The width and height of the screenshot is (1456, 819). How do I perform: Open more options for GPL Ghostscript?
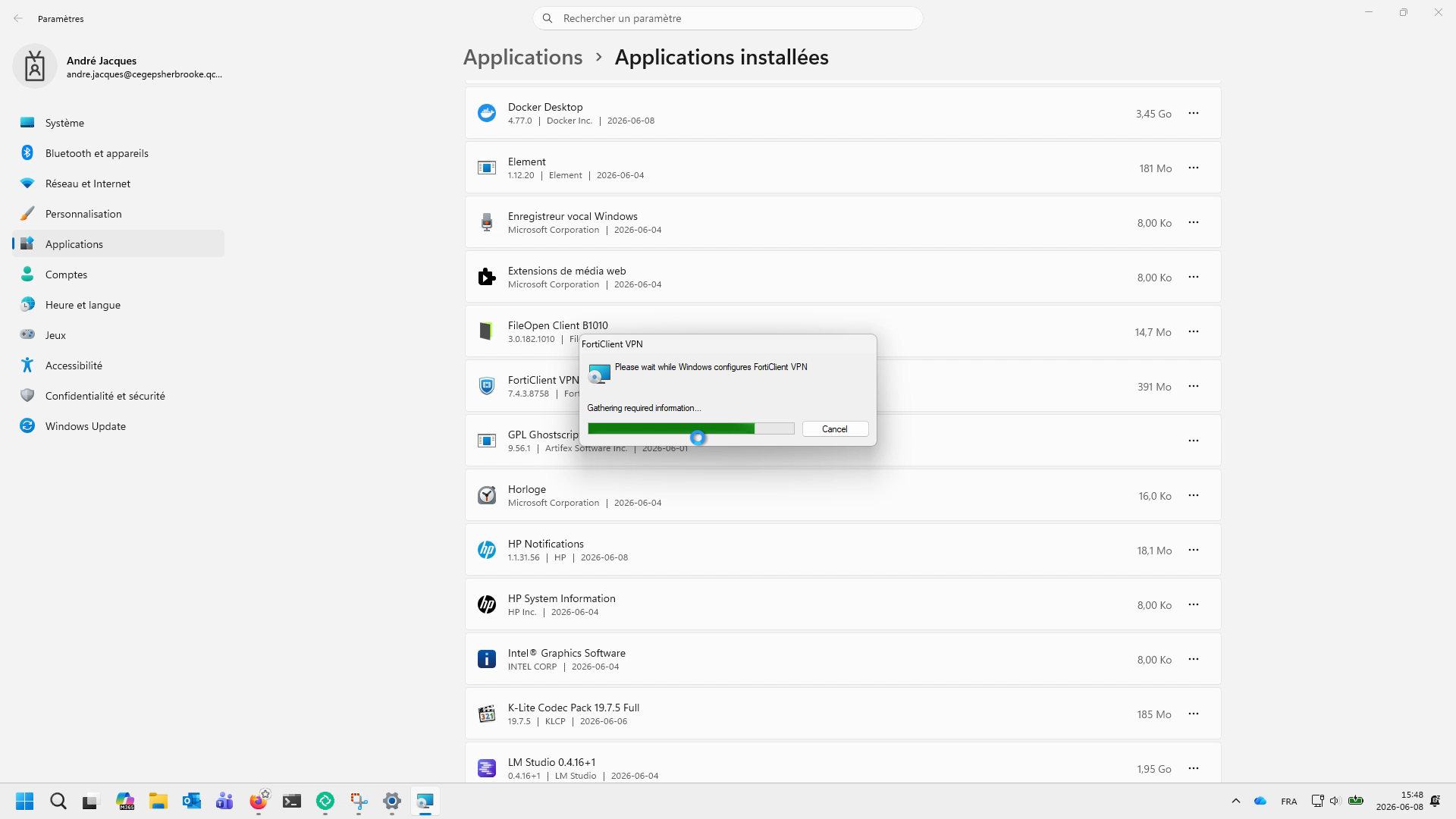(x=1194, y=441)
